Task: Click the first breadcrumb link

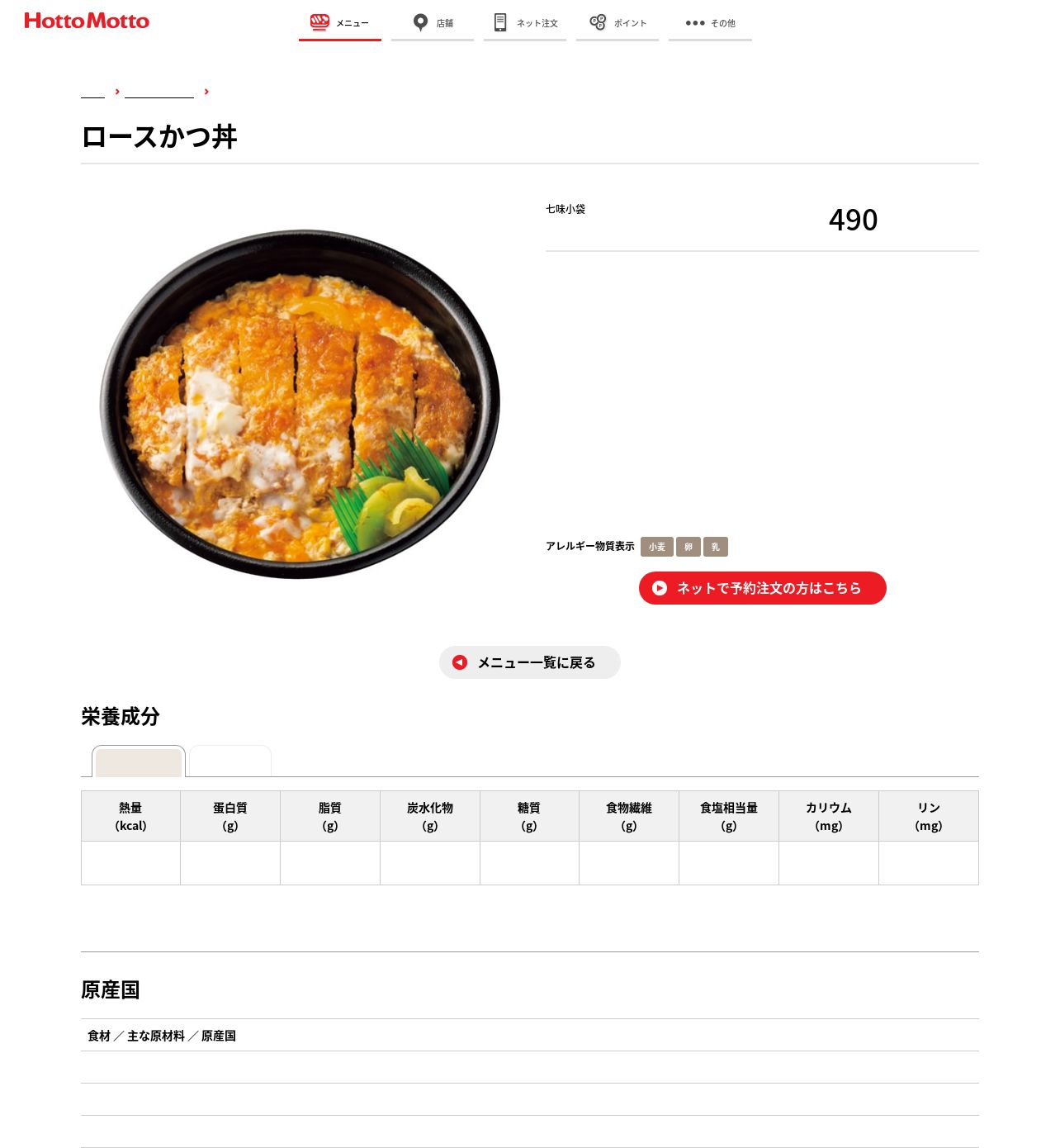Action: click(x=92, y=92)
